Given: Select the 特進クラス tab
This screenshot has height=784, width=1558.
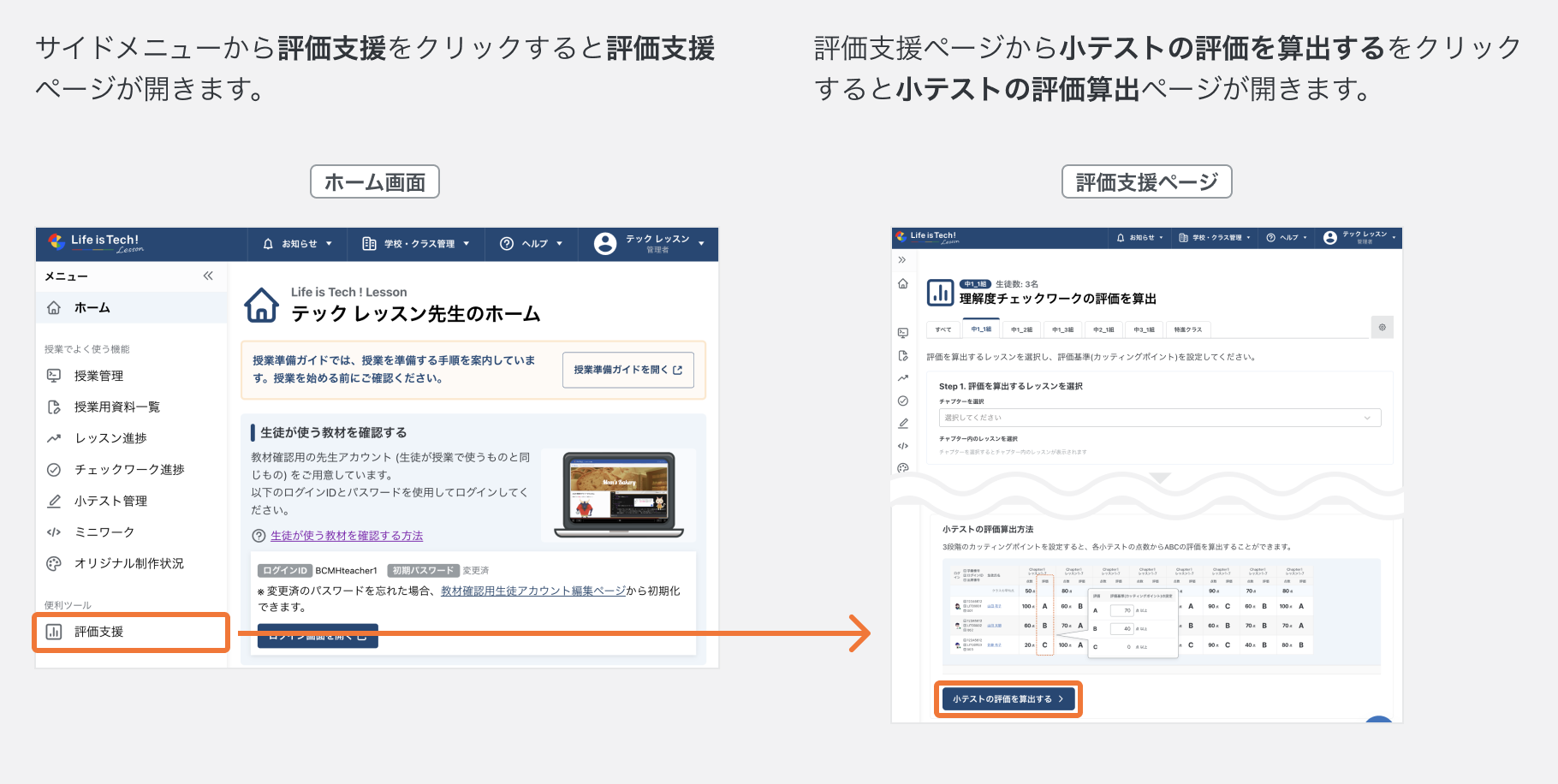Looking at the screenshot, I should 1188,329.
